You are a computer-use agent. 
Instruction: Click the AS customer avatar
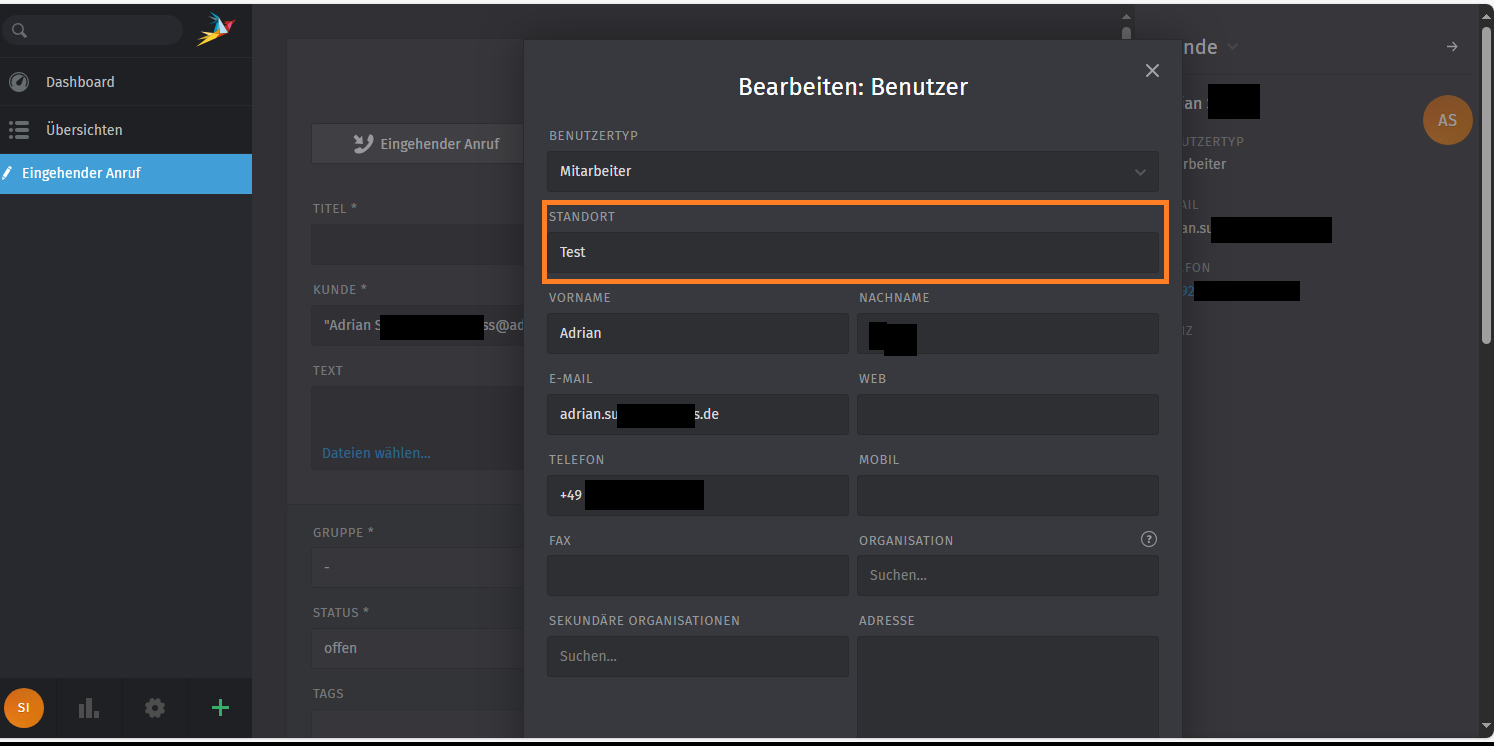pos(1447,120)
